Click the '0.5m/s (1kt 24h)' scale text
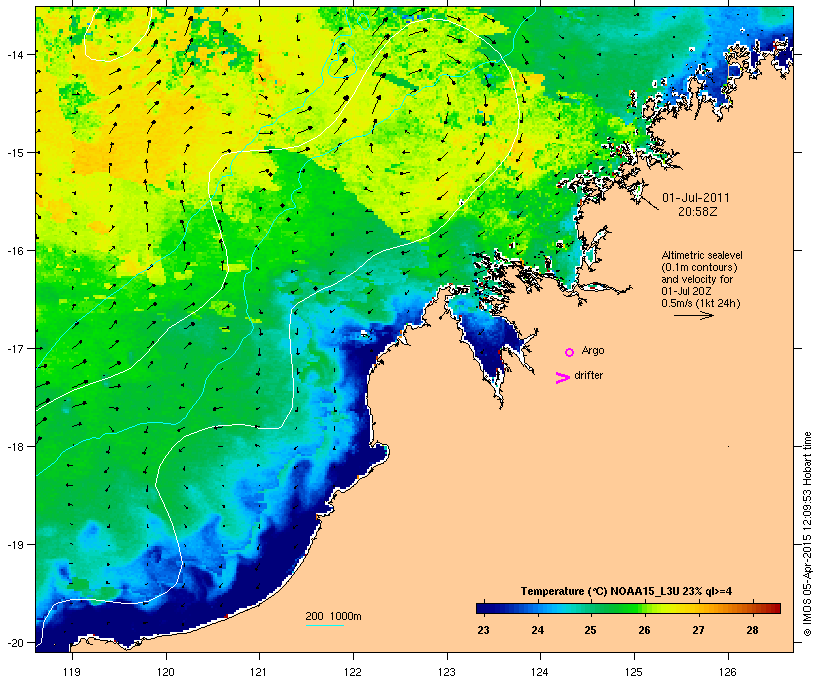This screenshot has height=680, width=820. tap(701, 303)
